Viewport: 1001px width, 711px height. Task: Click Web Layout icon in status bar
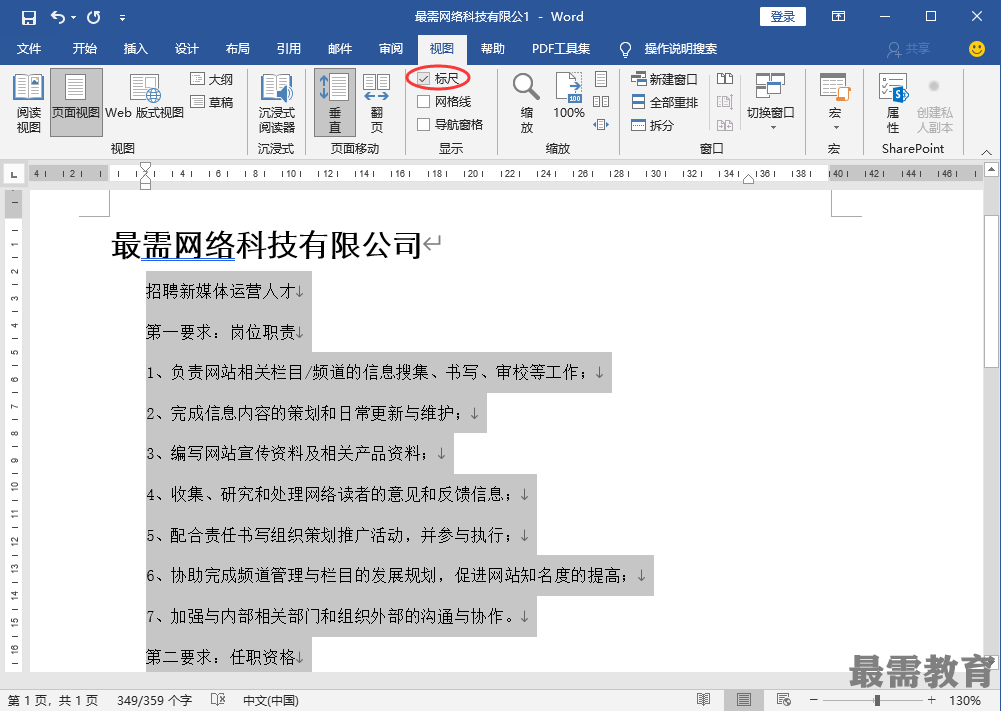[x=784, y=700]
